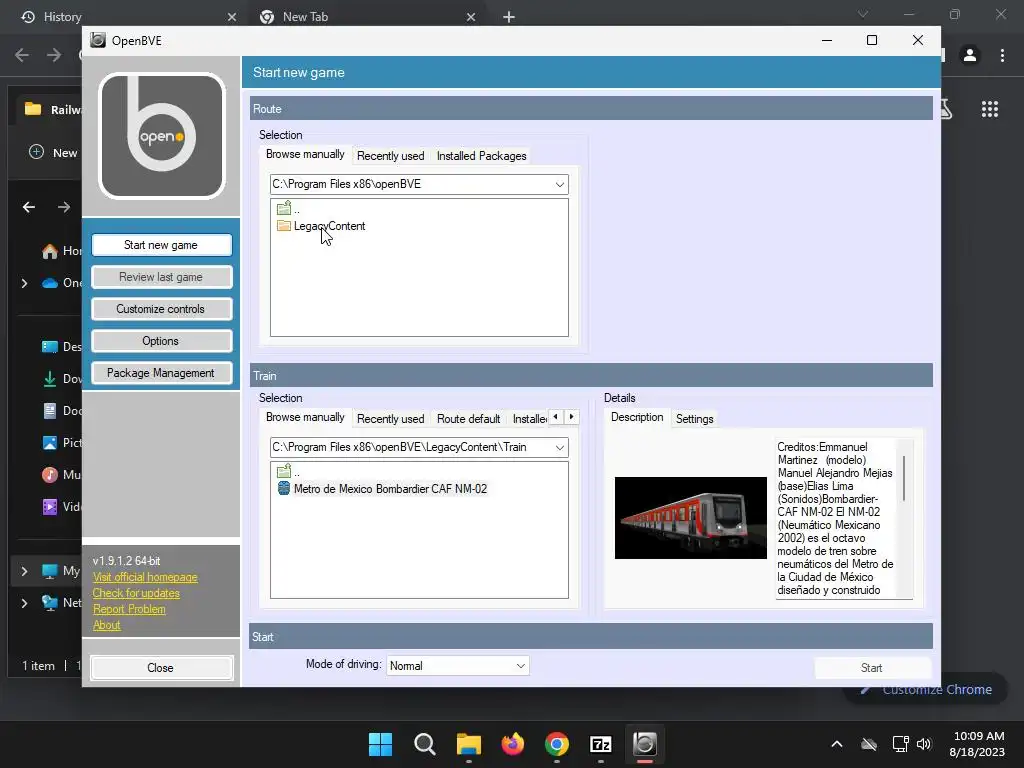Open the Options page
Screen dimensions: 1024x768
click(161, 341)
